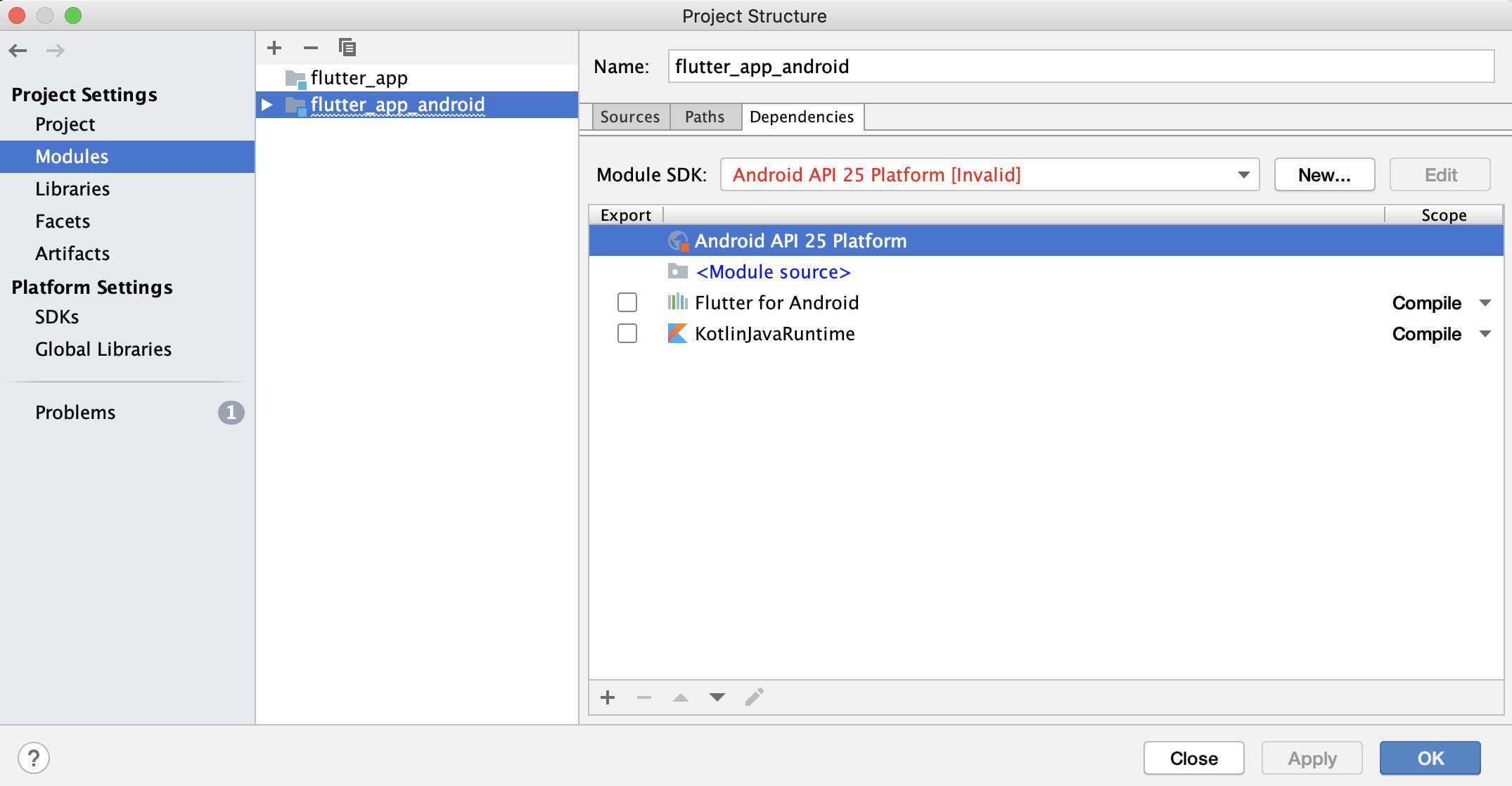Copy the selected module icon

(x=347, y=48)
